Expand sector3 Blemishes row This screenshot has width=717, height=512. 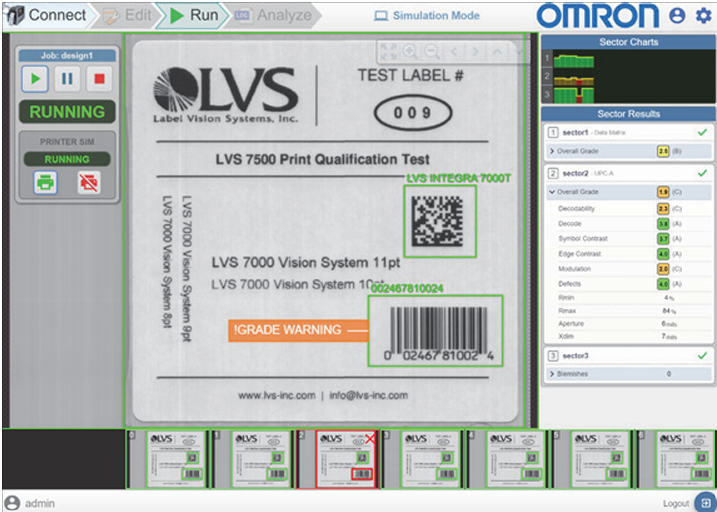[x=629, y=374]
